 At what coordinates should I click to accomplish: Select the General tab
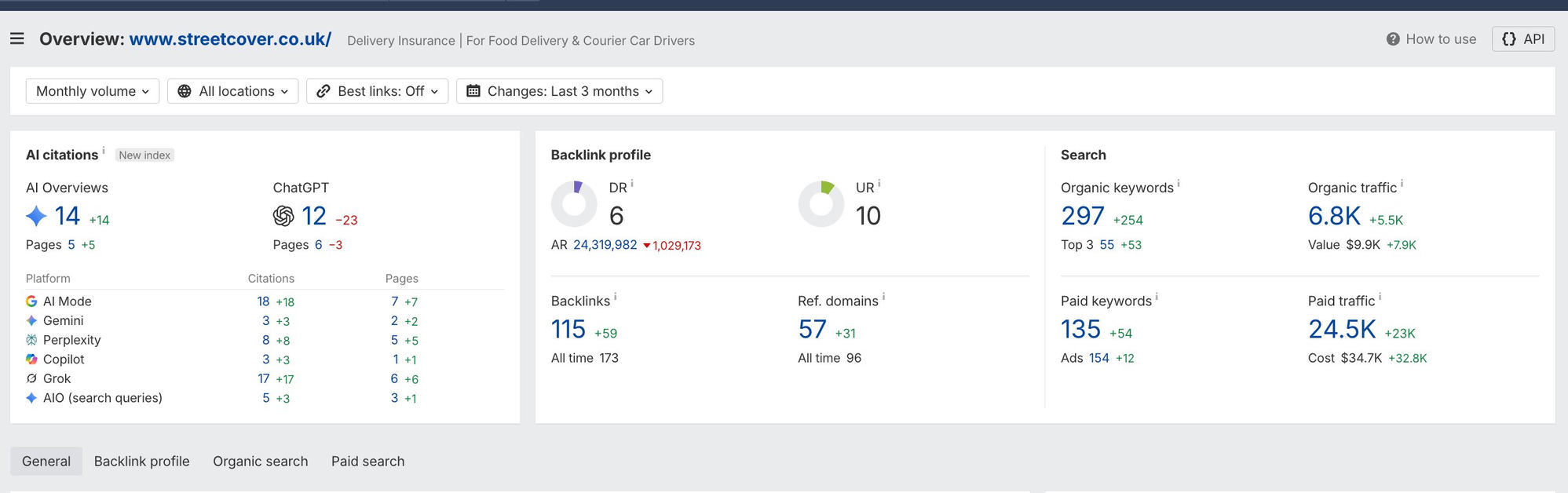pos(46,462)
